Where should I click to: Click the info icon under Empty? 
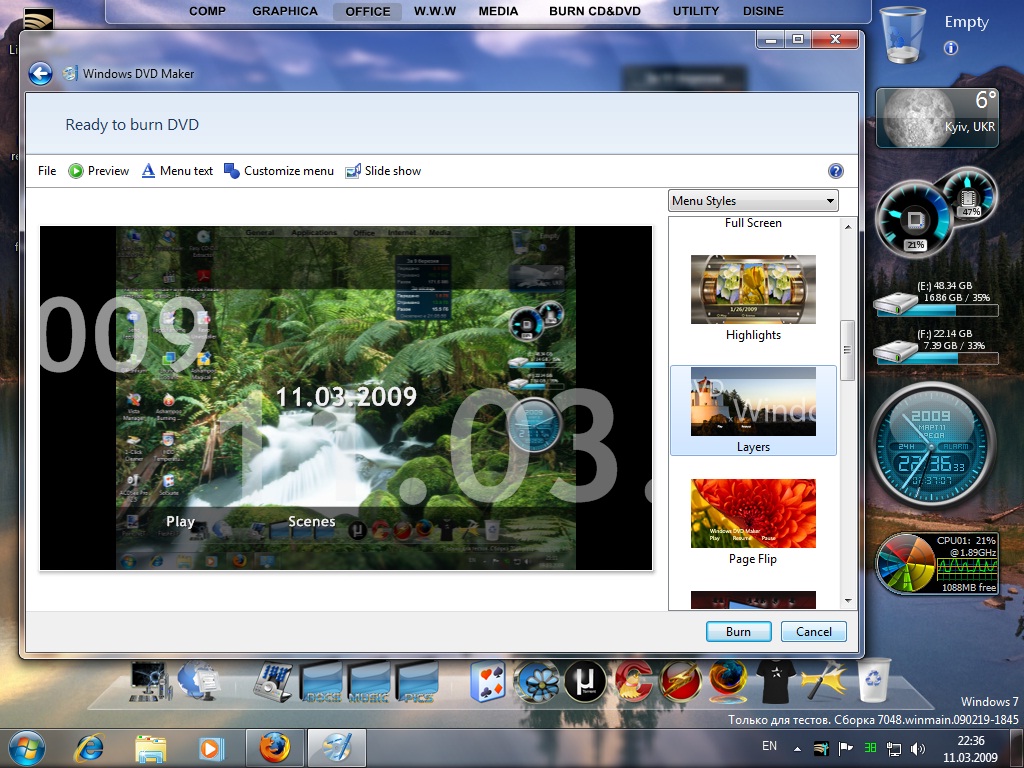pyautogui.click(x=951, y=48)
